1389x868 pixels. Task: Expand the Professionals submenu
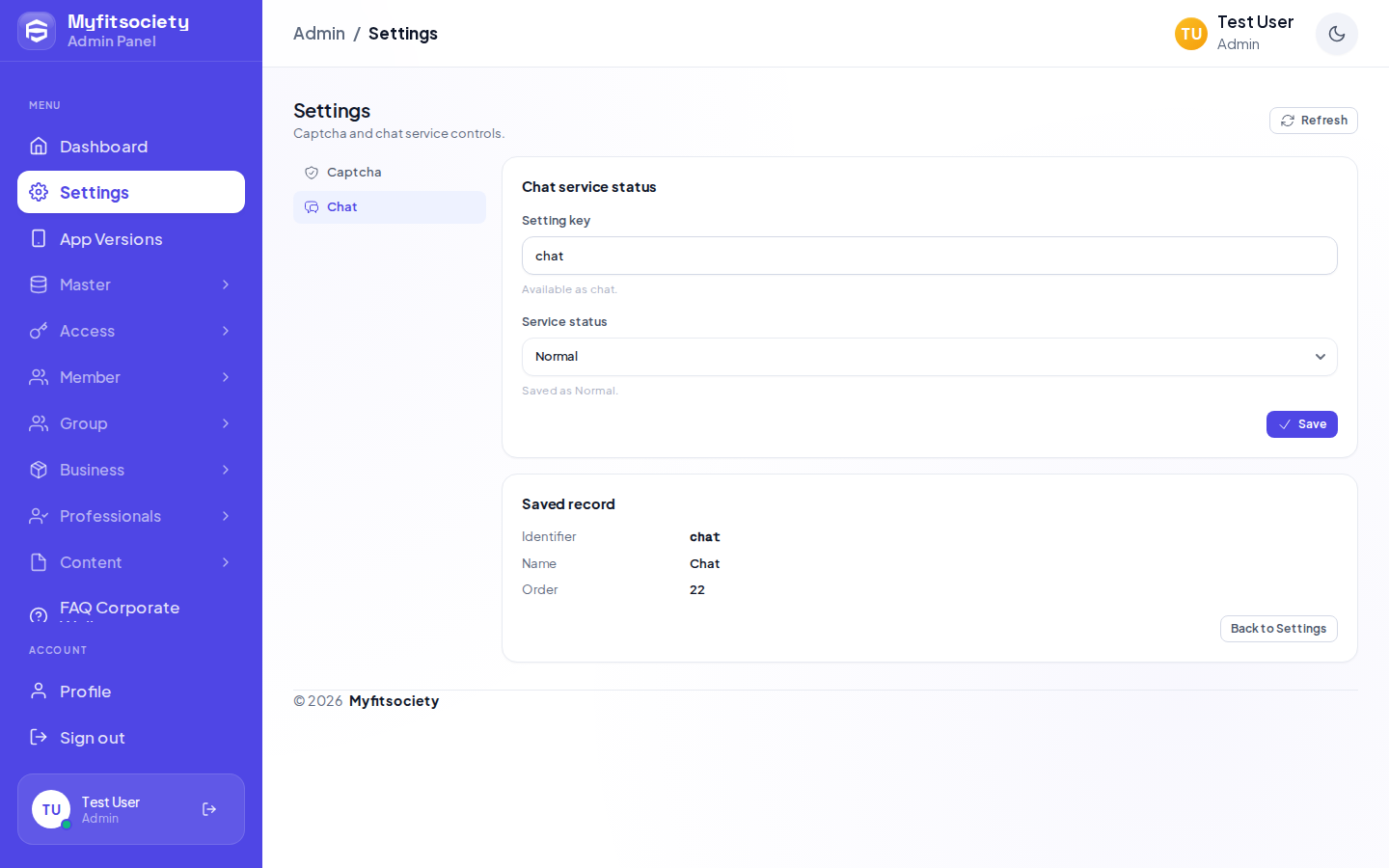coord(131,516)
